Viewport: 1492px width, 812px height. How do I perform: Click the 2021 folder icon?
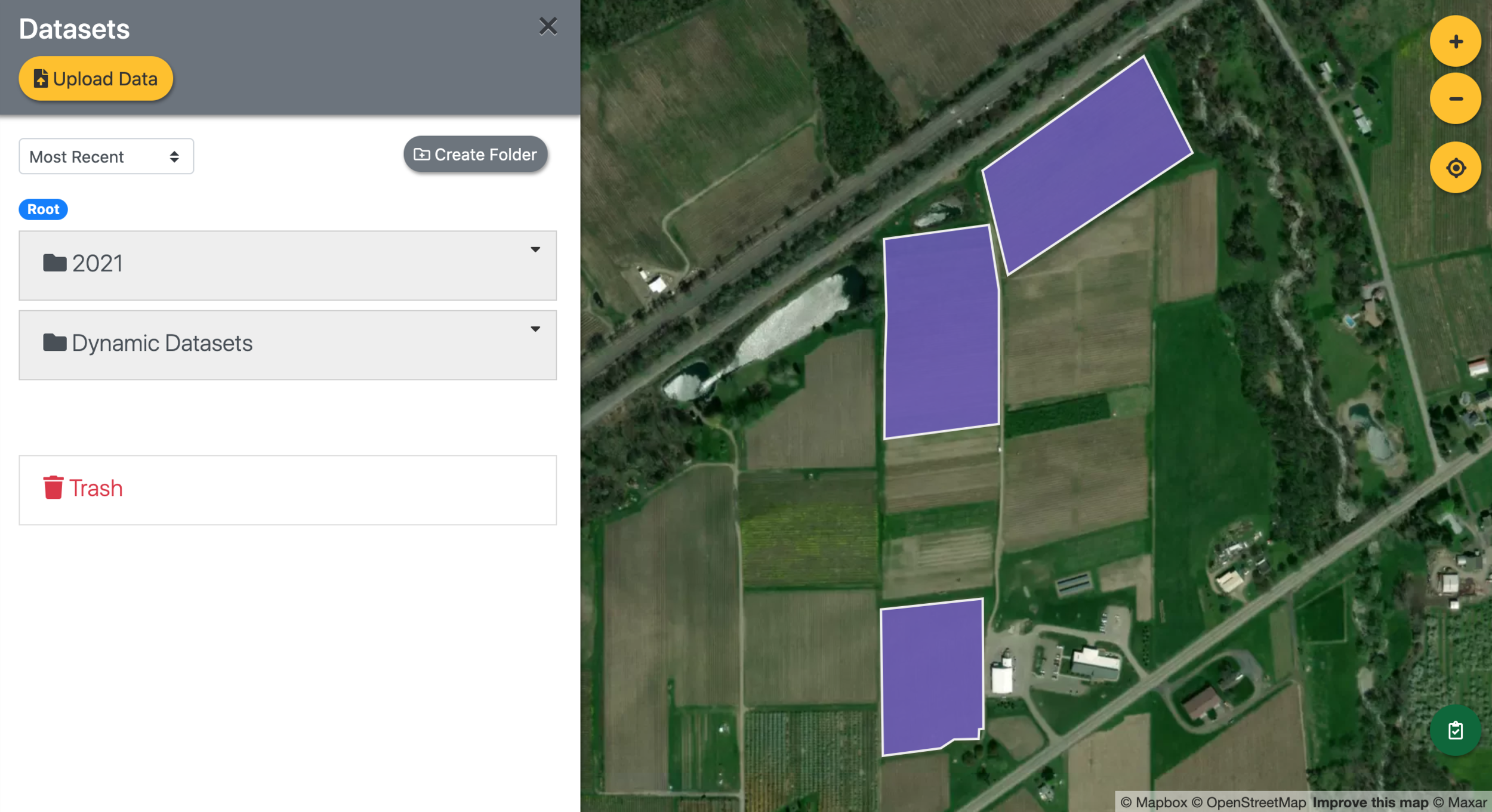(x=54, y=263)
